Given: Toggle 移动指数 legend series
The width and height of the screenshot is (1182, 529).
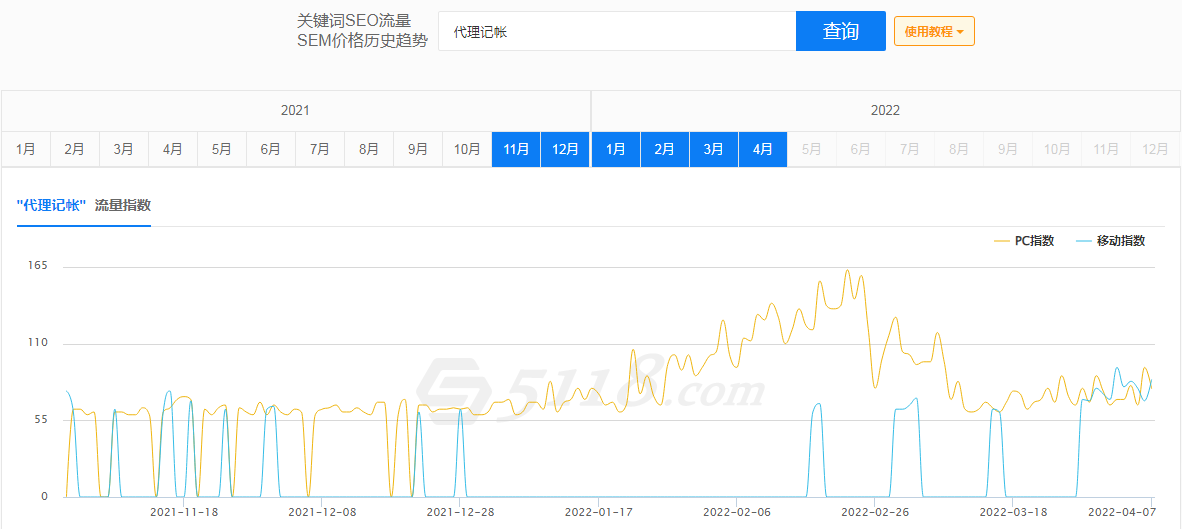Looking at the screenshot, I should tap(1111, 241).
